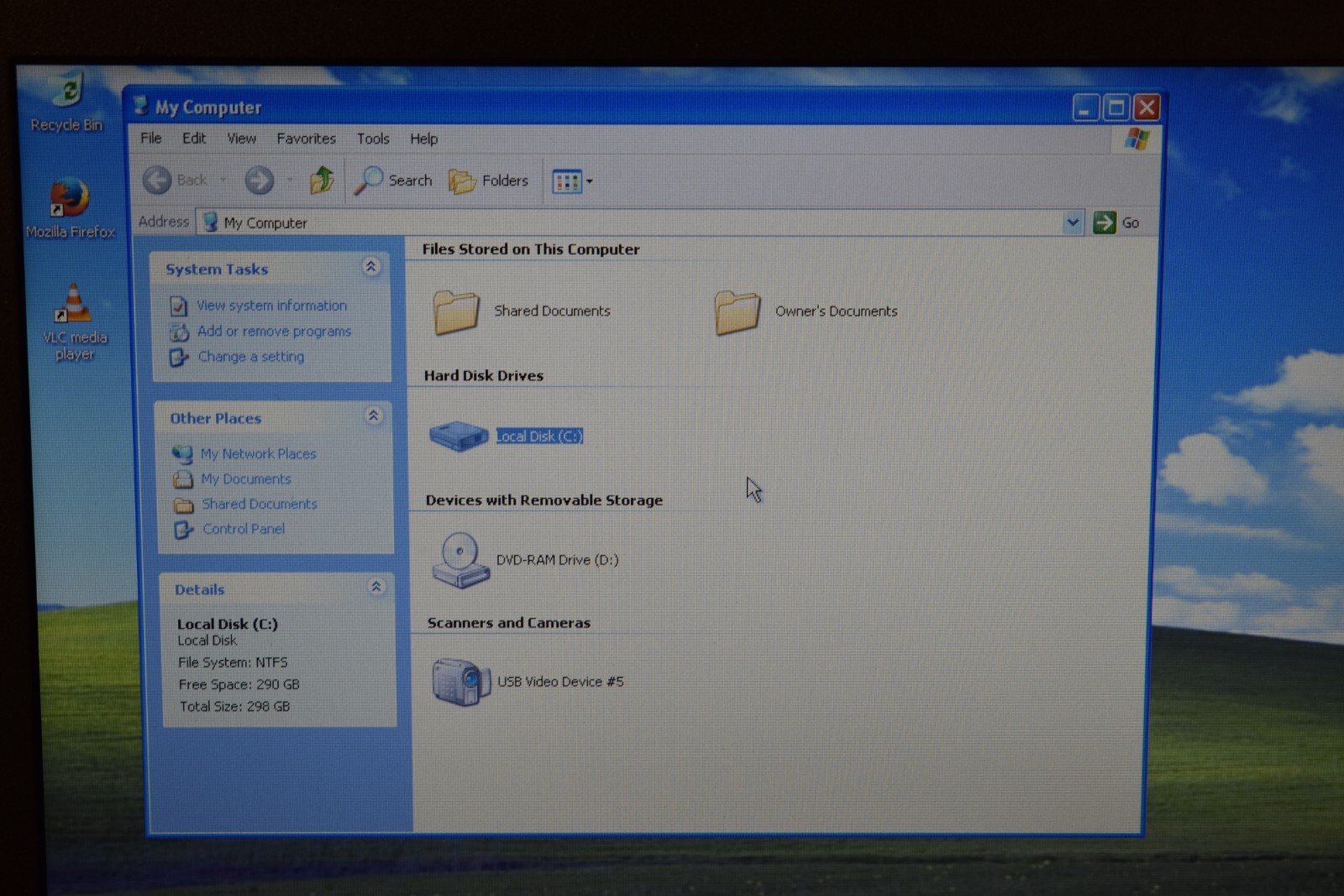This screenshot has width=1344, height=896.
Task: Click the Back navigation button
Action: (175, 180)
